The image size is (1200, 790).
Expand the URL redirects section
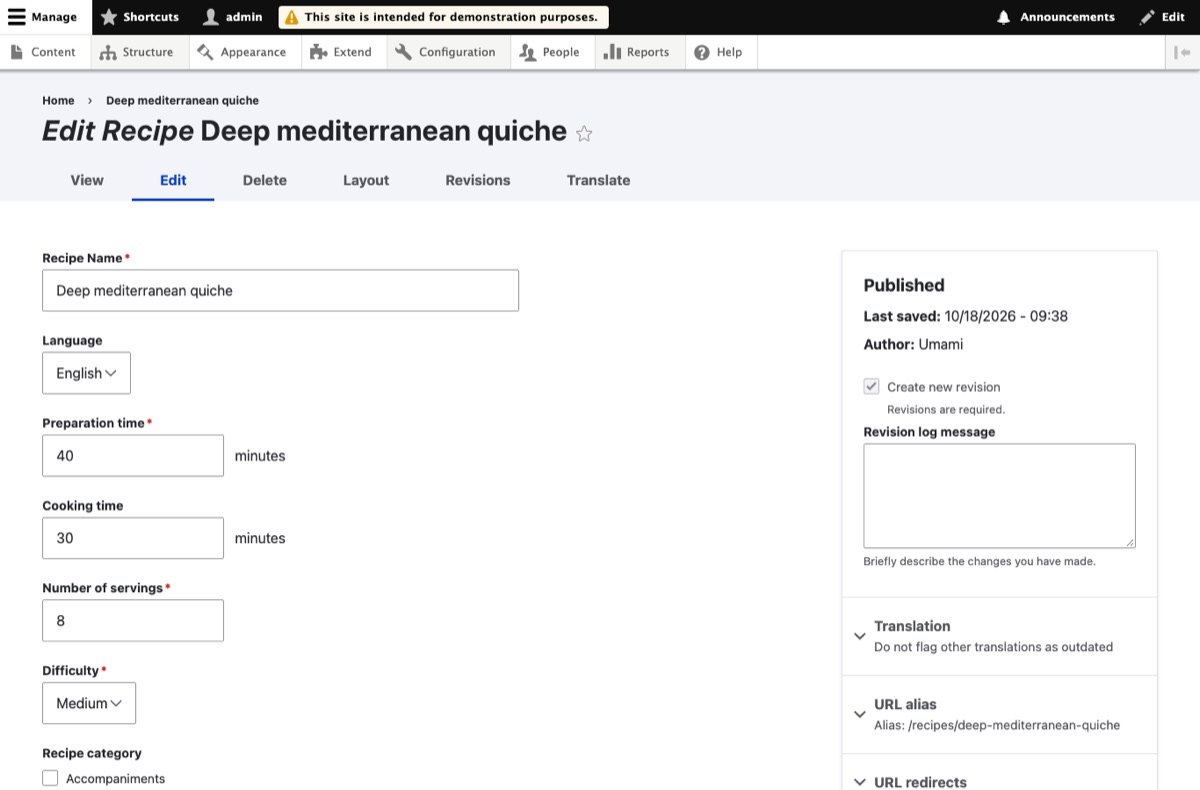click(x=1000, y=782)
